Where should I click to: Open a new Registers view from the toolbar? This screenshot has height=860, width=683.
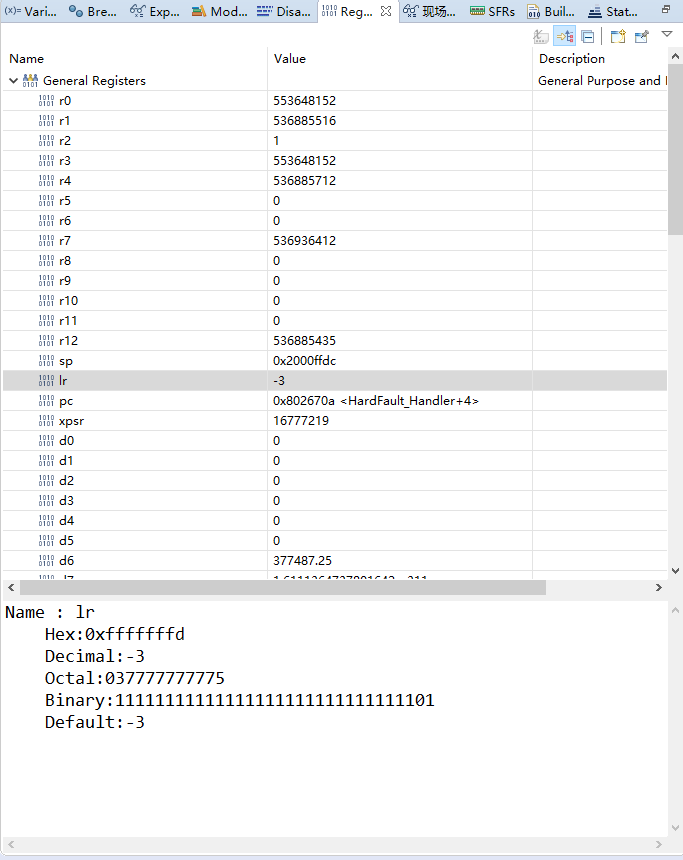pyautogui.click(x=617, y=36)
